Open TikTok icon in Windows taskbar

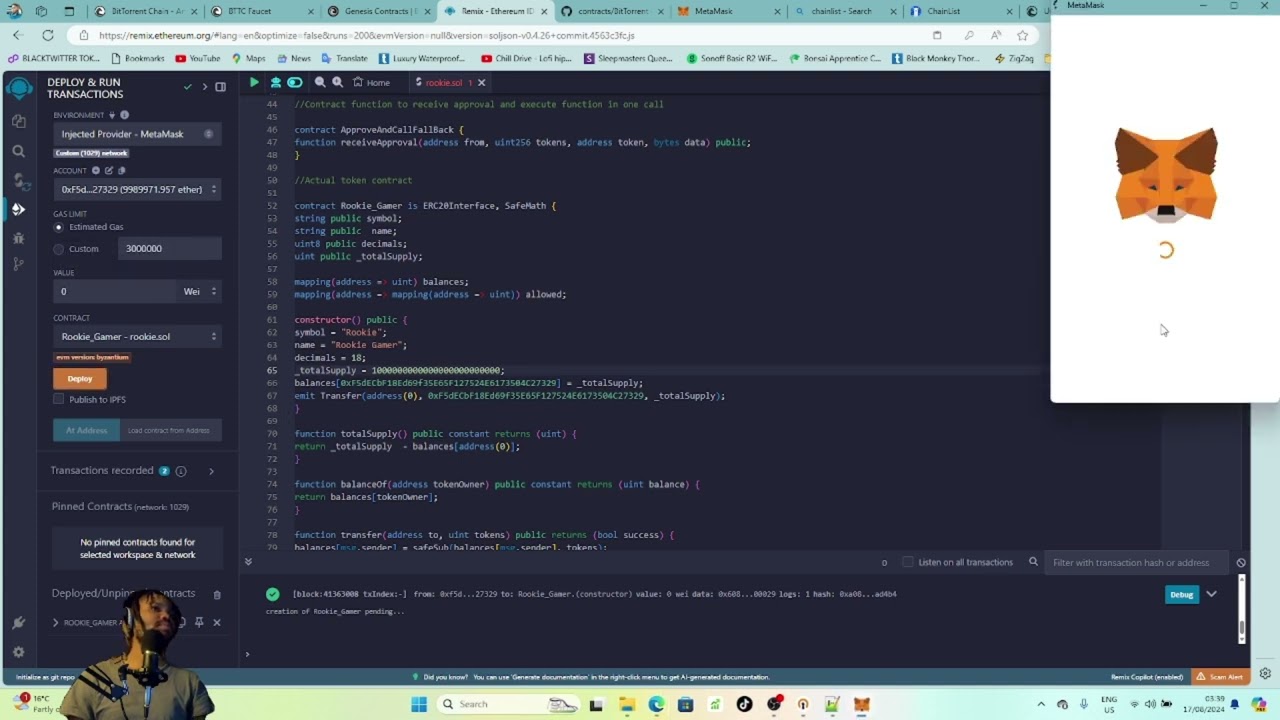[744, 704]
